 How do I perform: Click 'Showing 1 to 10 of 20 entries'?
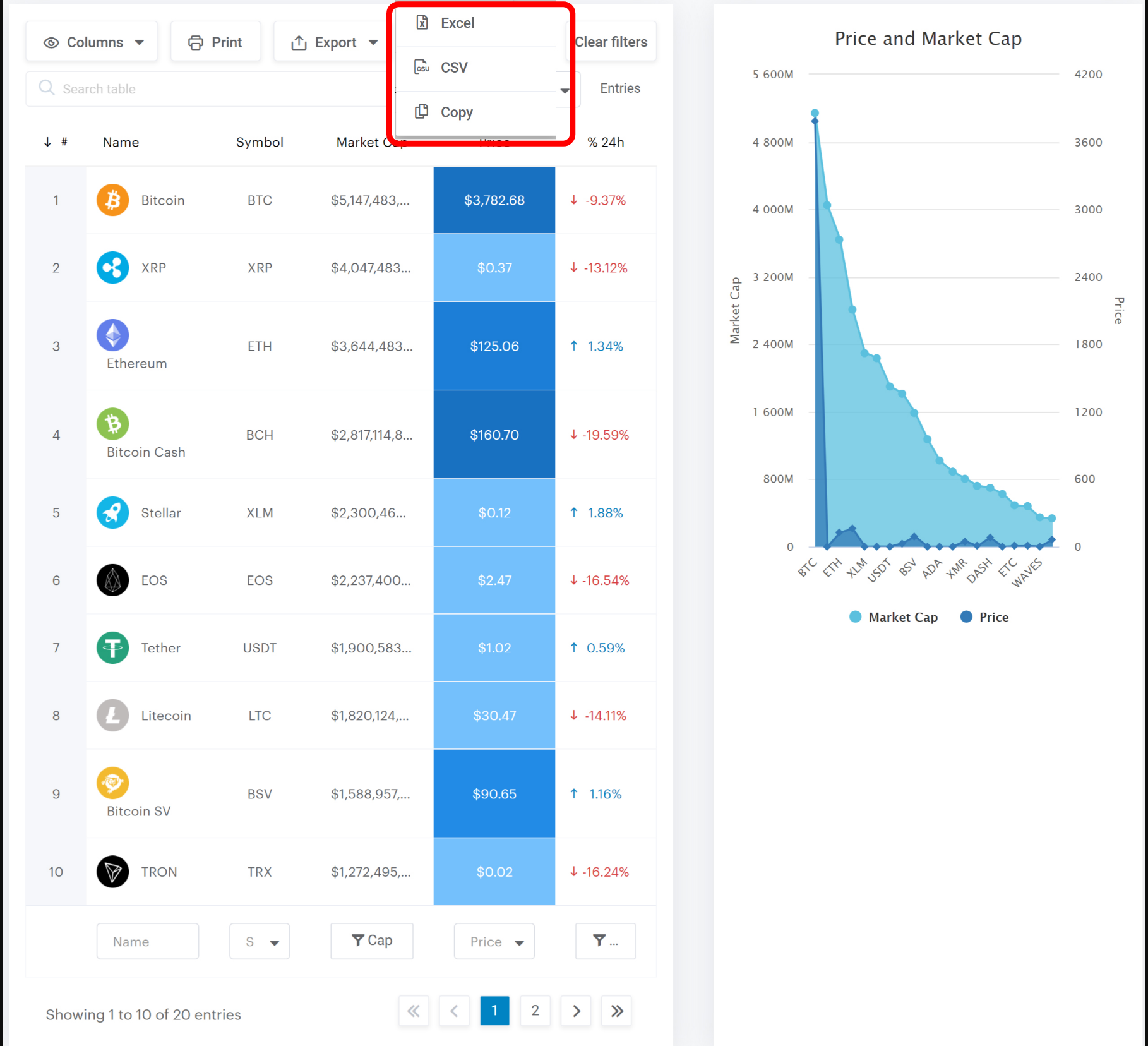(x=143, y=1014)
